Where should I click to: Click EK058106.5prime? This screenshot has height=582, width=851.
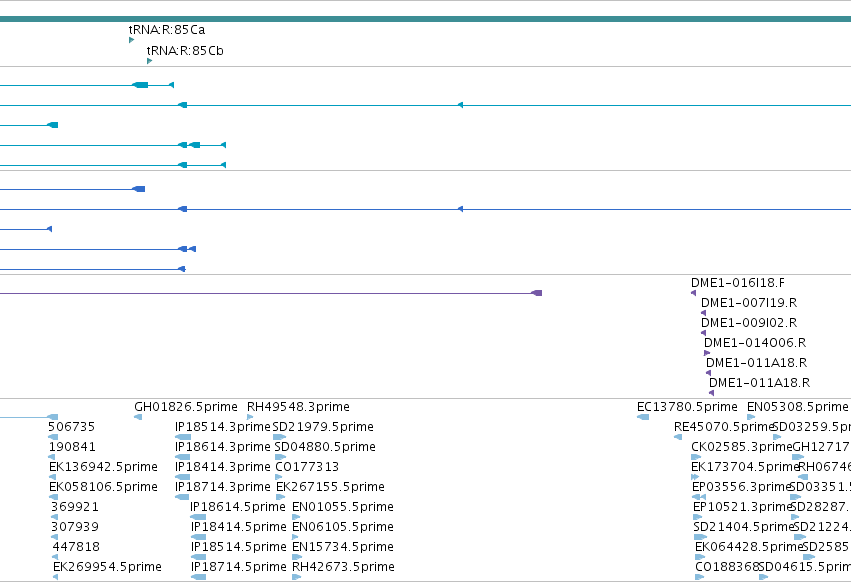[103, 487]
